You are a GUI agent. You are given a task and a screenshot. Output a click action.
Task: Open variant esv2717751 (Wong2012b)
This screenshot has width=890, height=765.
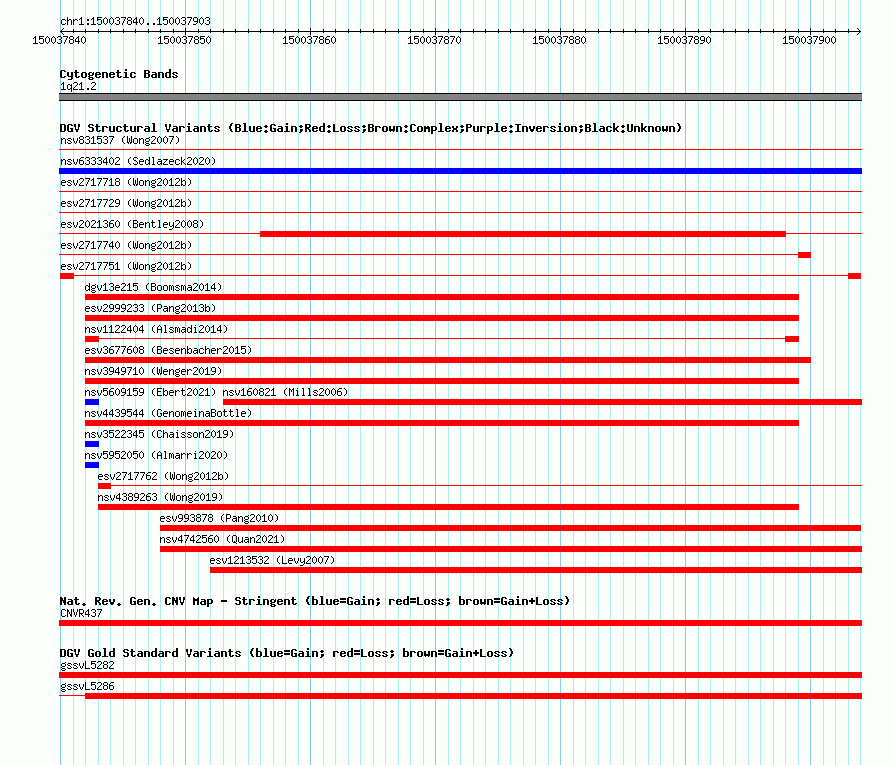click(126, 266)
